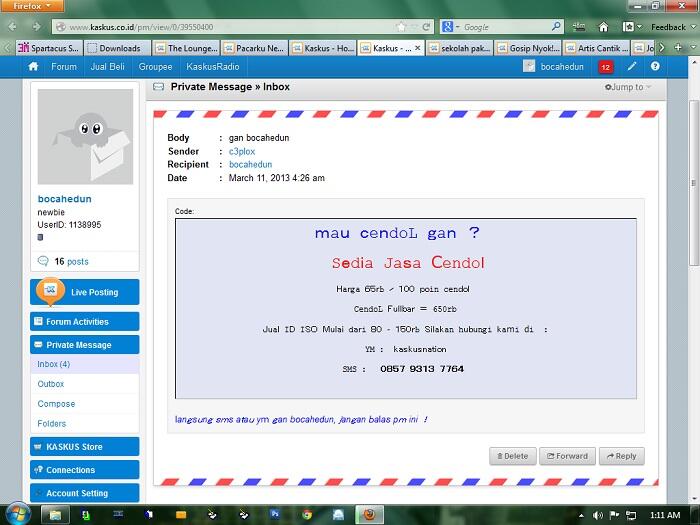Image resolution: width=700 pixels, height=525 pixels.
Task: Open the Feedback dropdown menu
Action: (673, 27)
